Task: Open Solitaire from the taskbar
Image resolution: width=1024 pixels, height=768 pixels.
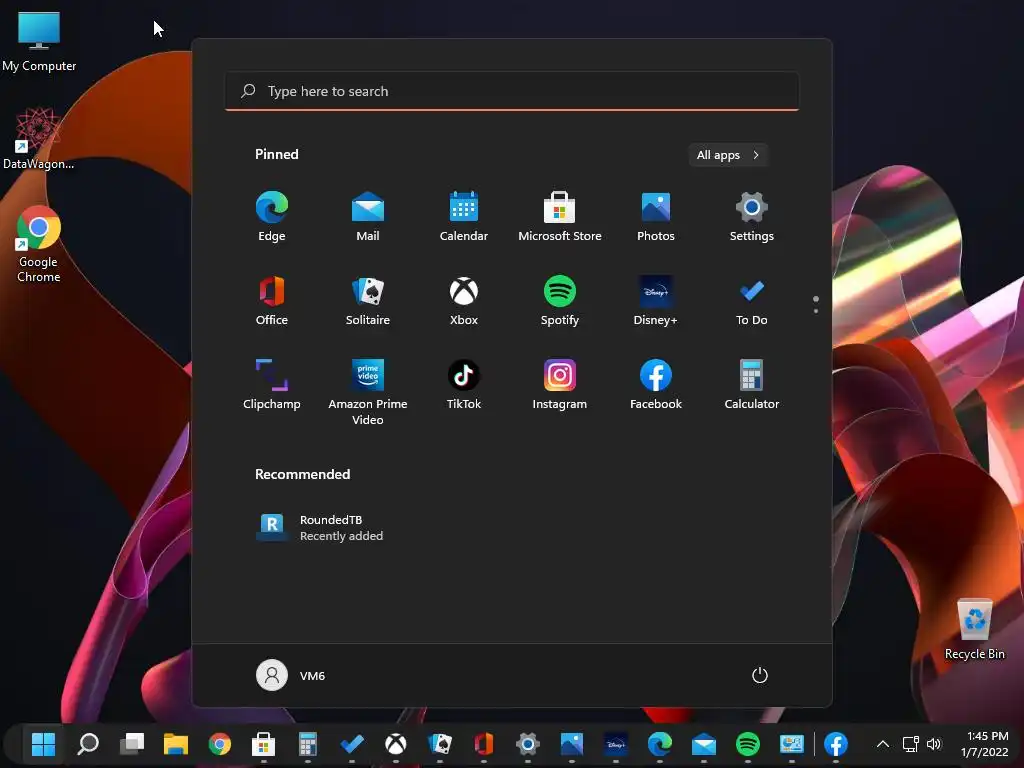Action: point(440,744)
